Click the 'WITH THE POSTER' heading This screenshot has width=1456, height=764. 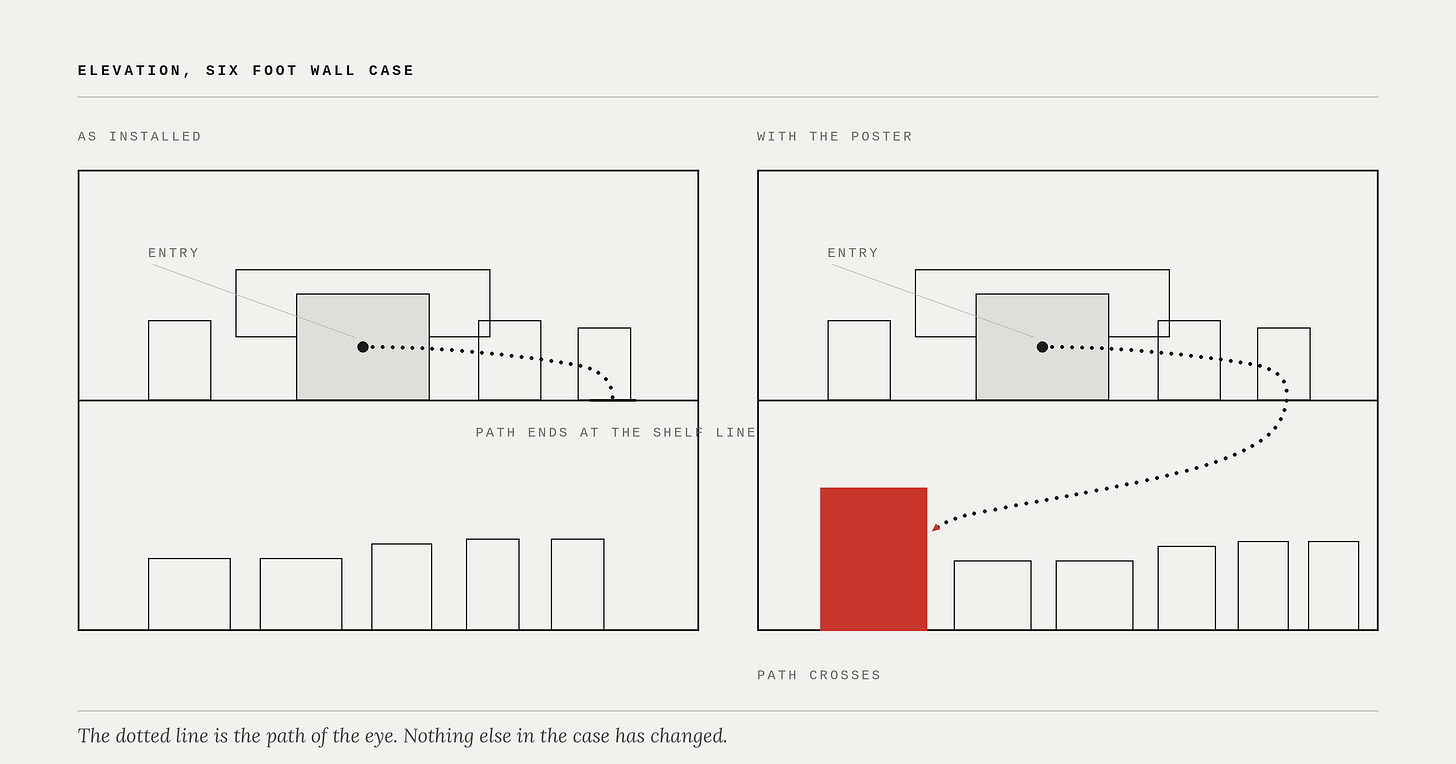(835, 136)
